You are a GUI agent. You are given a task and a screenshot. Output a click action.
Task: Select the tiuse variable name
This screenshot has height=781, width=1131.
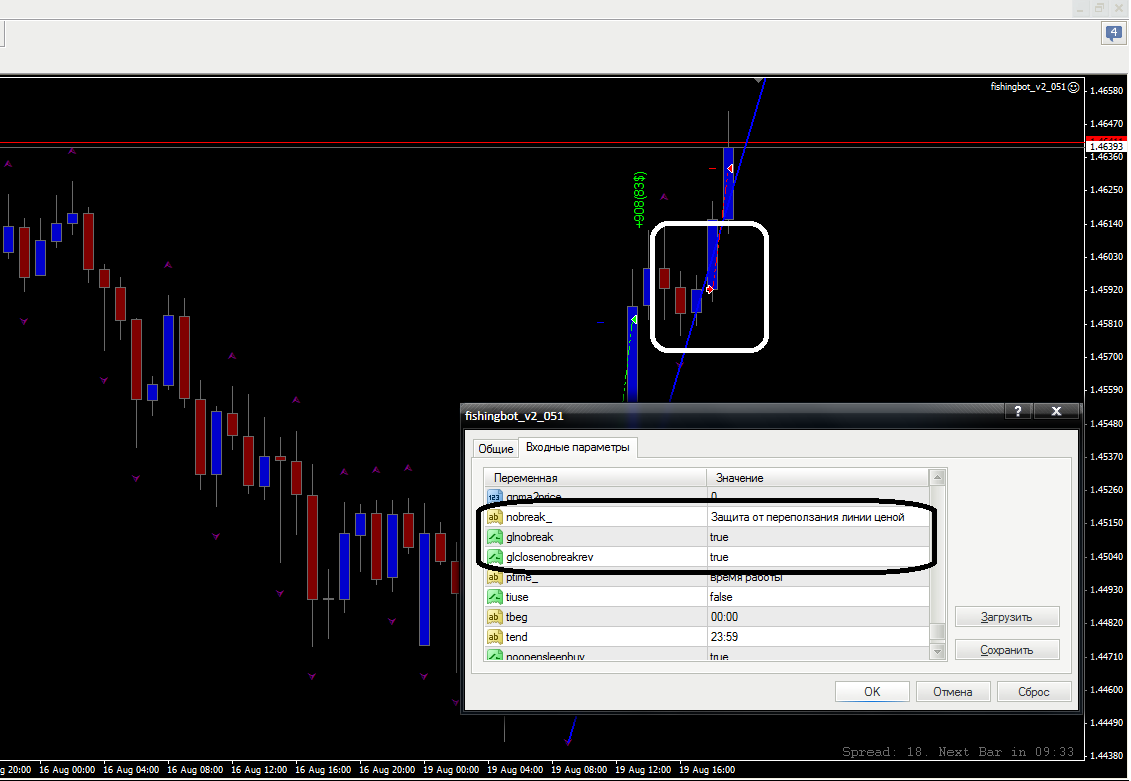point(517,597)
